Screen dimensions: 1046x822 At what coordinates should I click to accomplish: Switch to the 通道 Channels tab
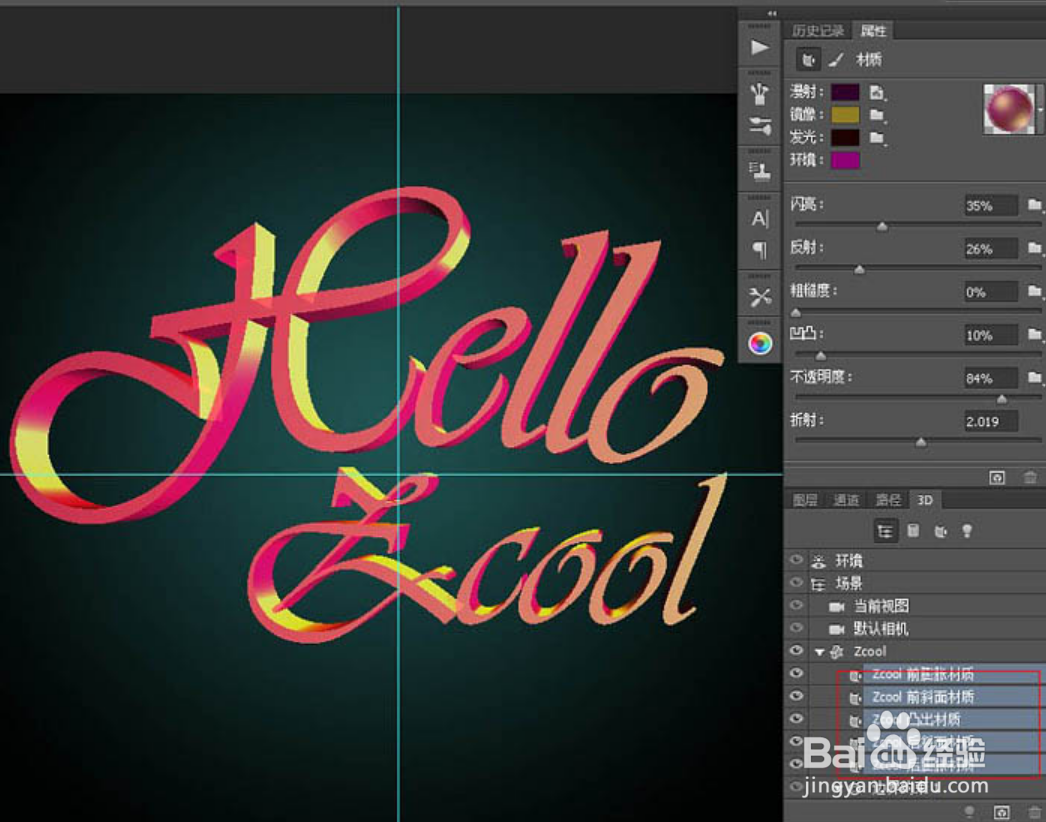coord(847,500)
